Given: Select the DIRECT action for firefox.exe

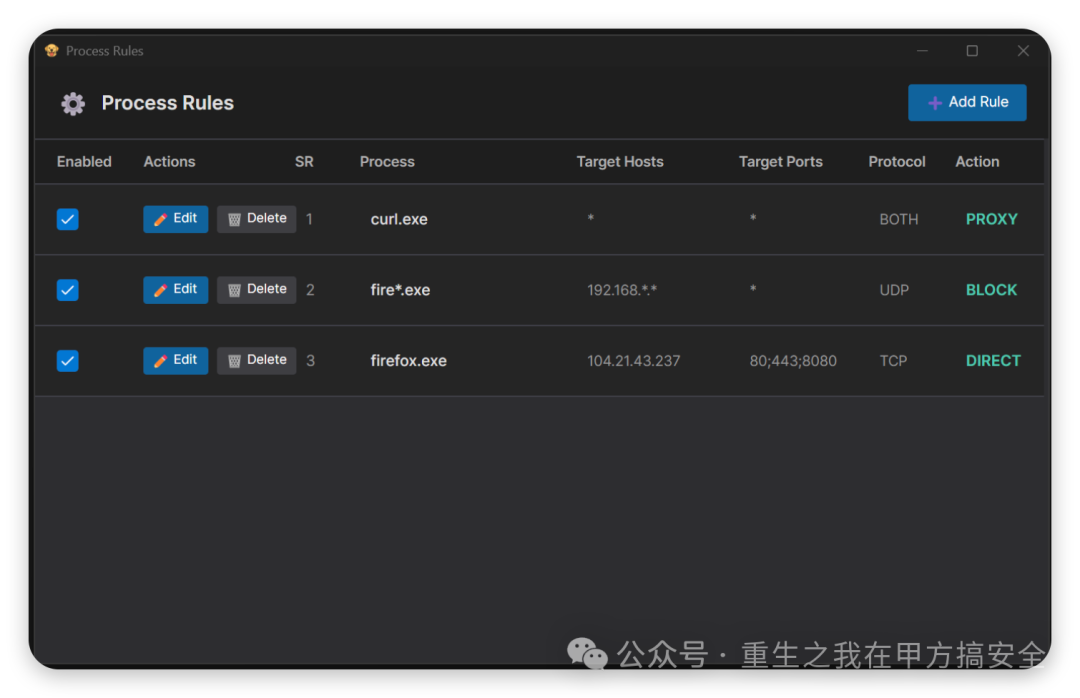Looking at the screenshot, I should coord(993,361).
